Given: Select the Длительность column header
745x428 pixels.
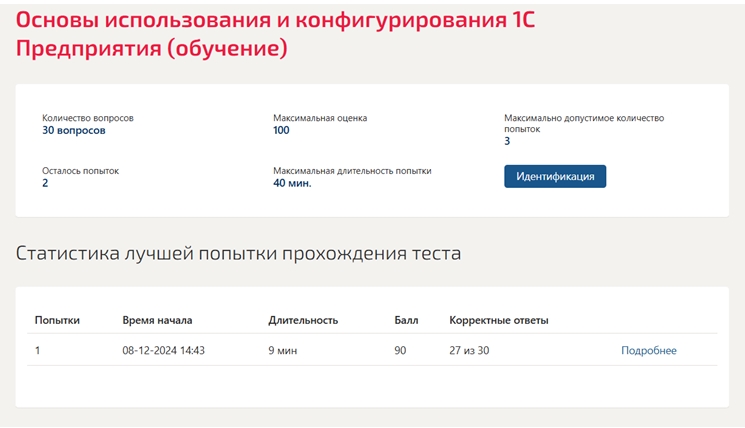Looking at the screenshot, I should point(303,320).
